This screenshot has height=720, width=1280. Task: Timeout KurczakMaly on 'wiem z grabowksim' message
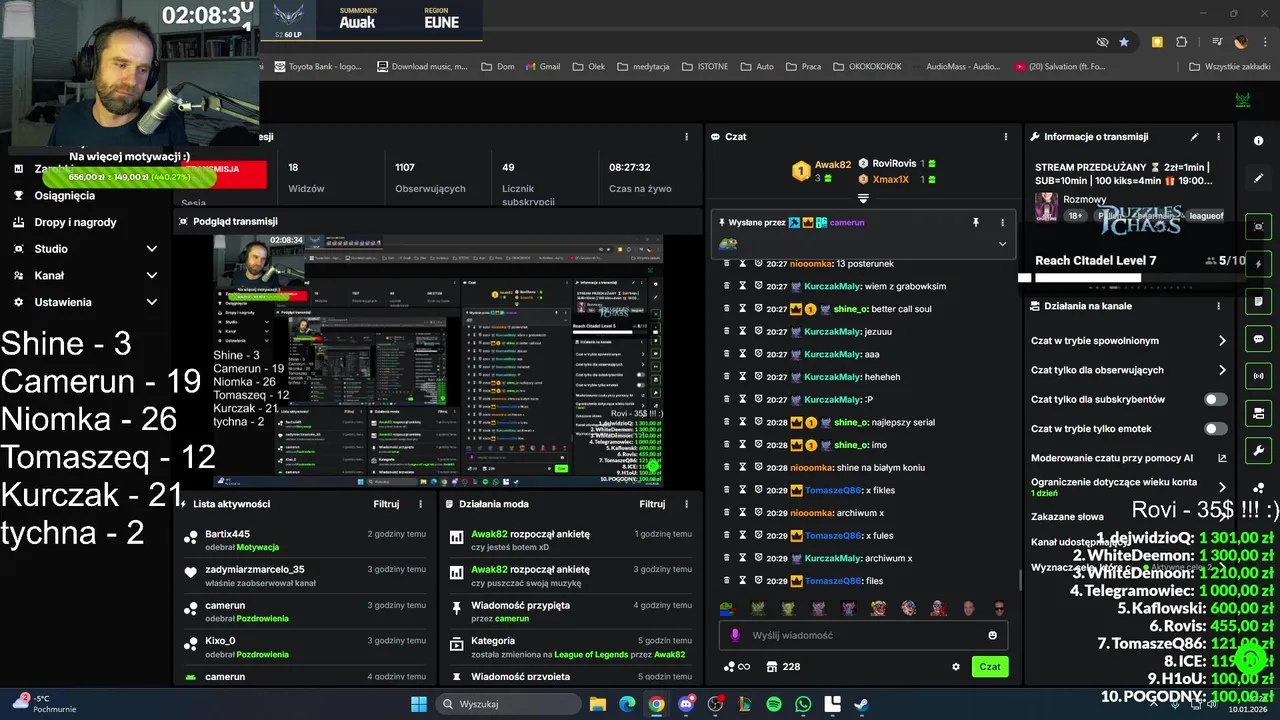tap(743, 286)
